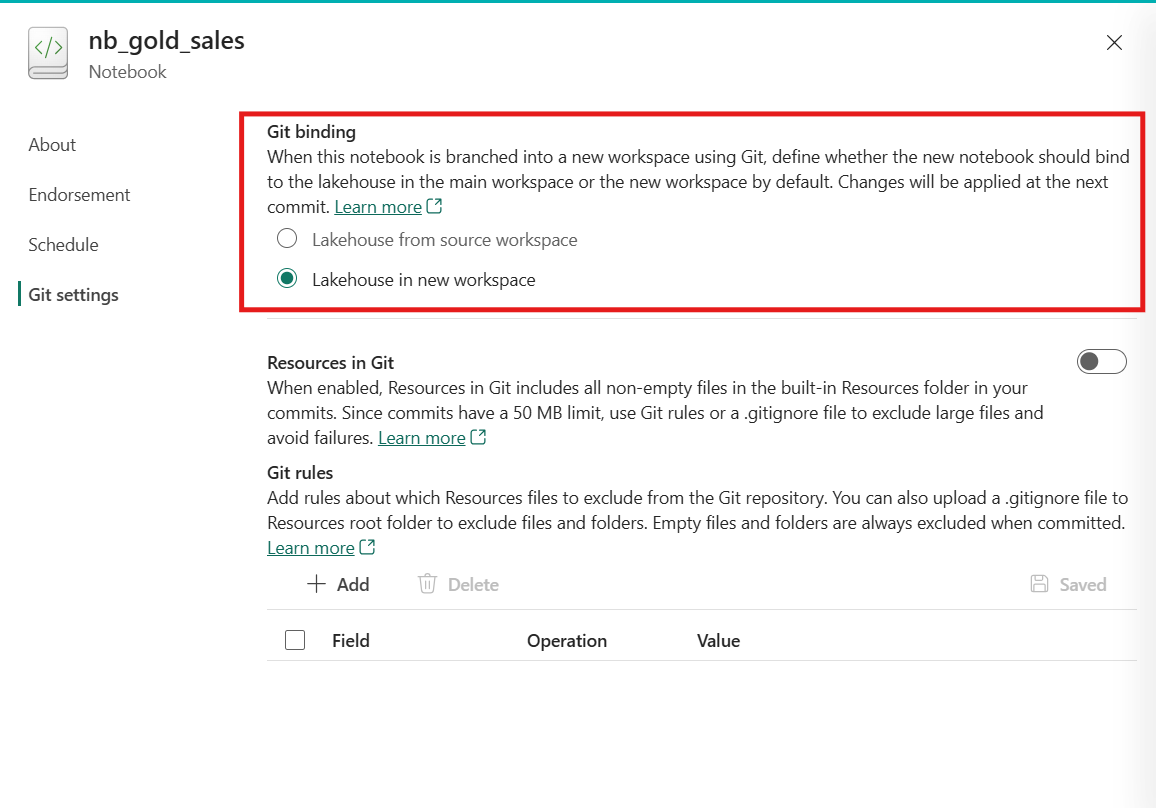Click the nb_gold_sales title text
Image resolution: width=1156 pixels, height=808 pixels.
coord(167,41)
